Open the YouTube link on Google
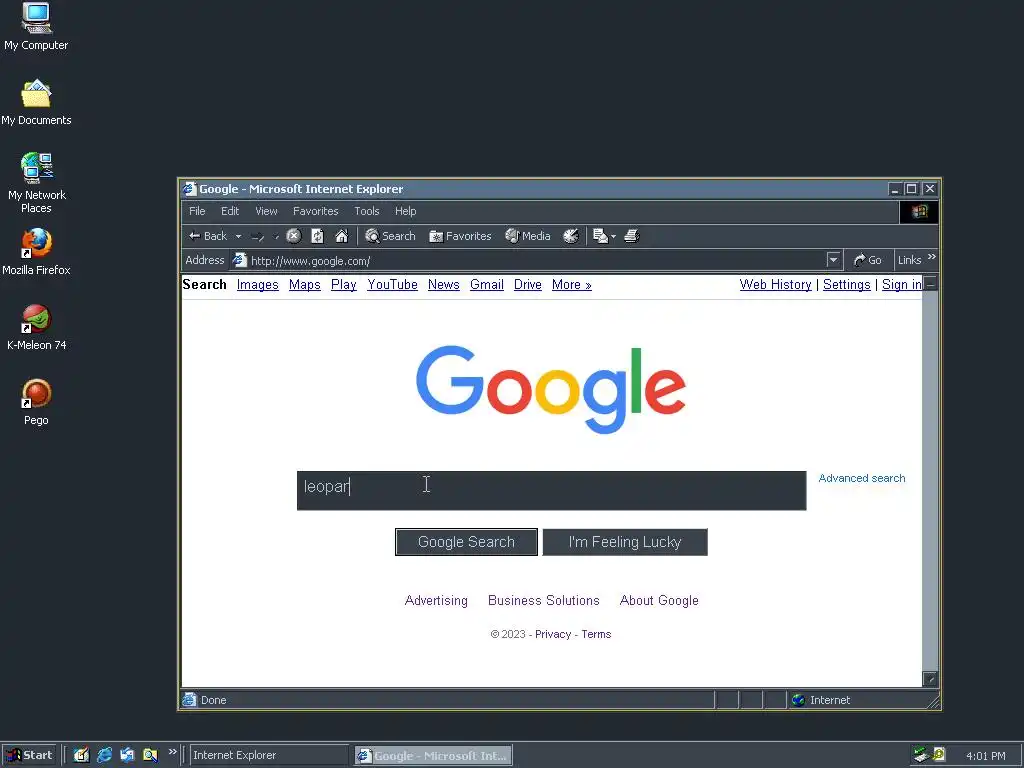This screenshot has height=768, width=1024. pyautogui.click(x=392, y=285)
